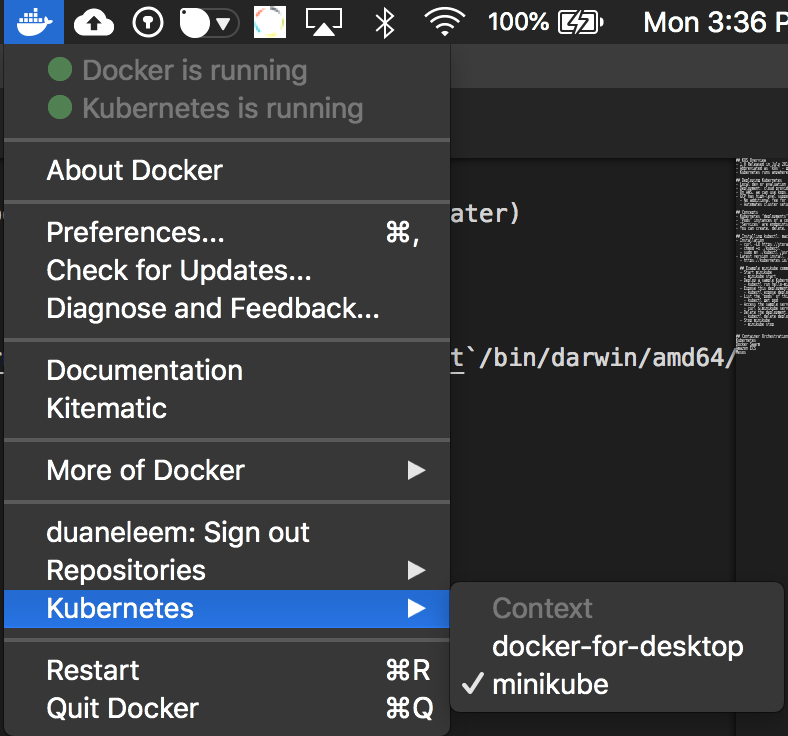Open the cloud upload menu bar icon
This screenshot has height=736, width=788.
pyautogui.click(x=94, y=22)
